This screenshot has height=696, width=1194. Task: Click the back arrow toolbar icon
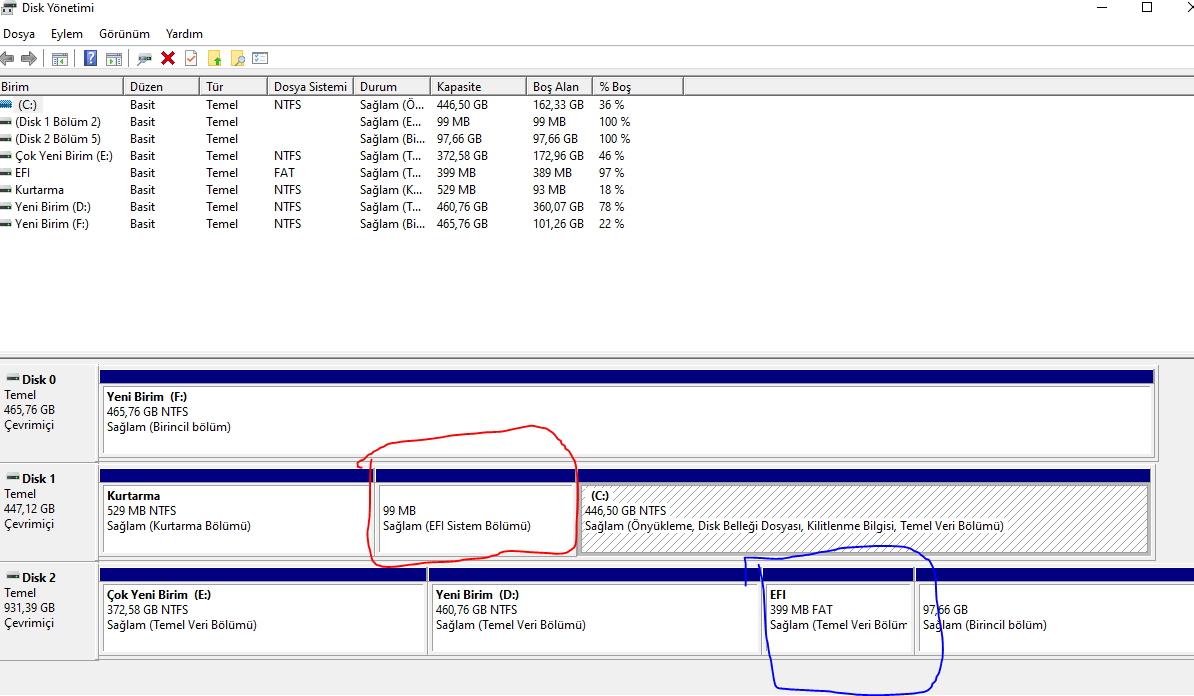[x=8, y=59]
